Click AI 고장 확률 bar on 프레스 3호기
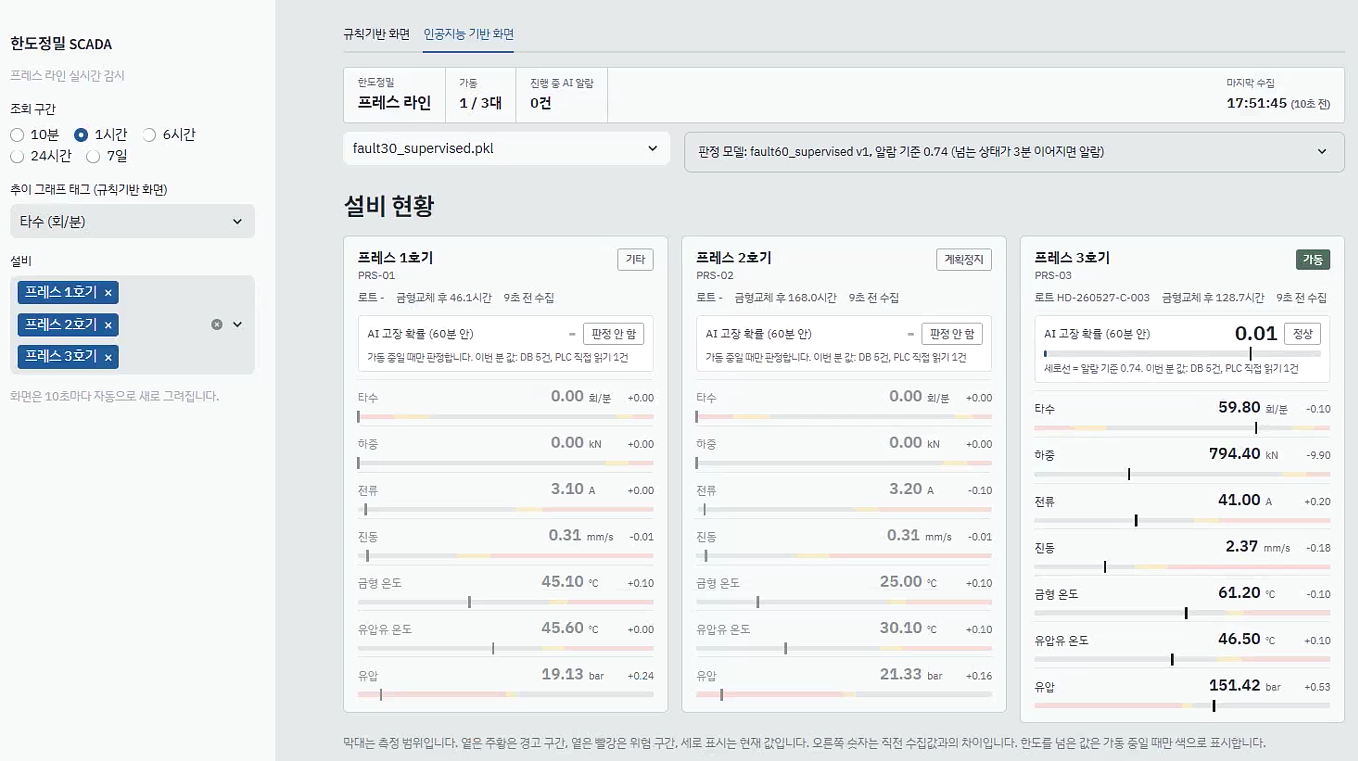The image size is (1358, 761). pos(1182,353)
